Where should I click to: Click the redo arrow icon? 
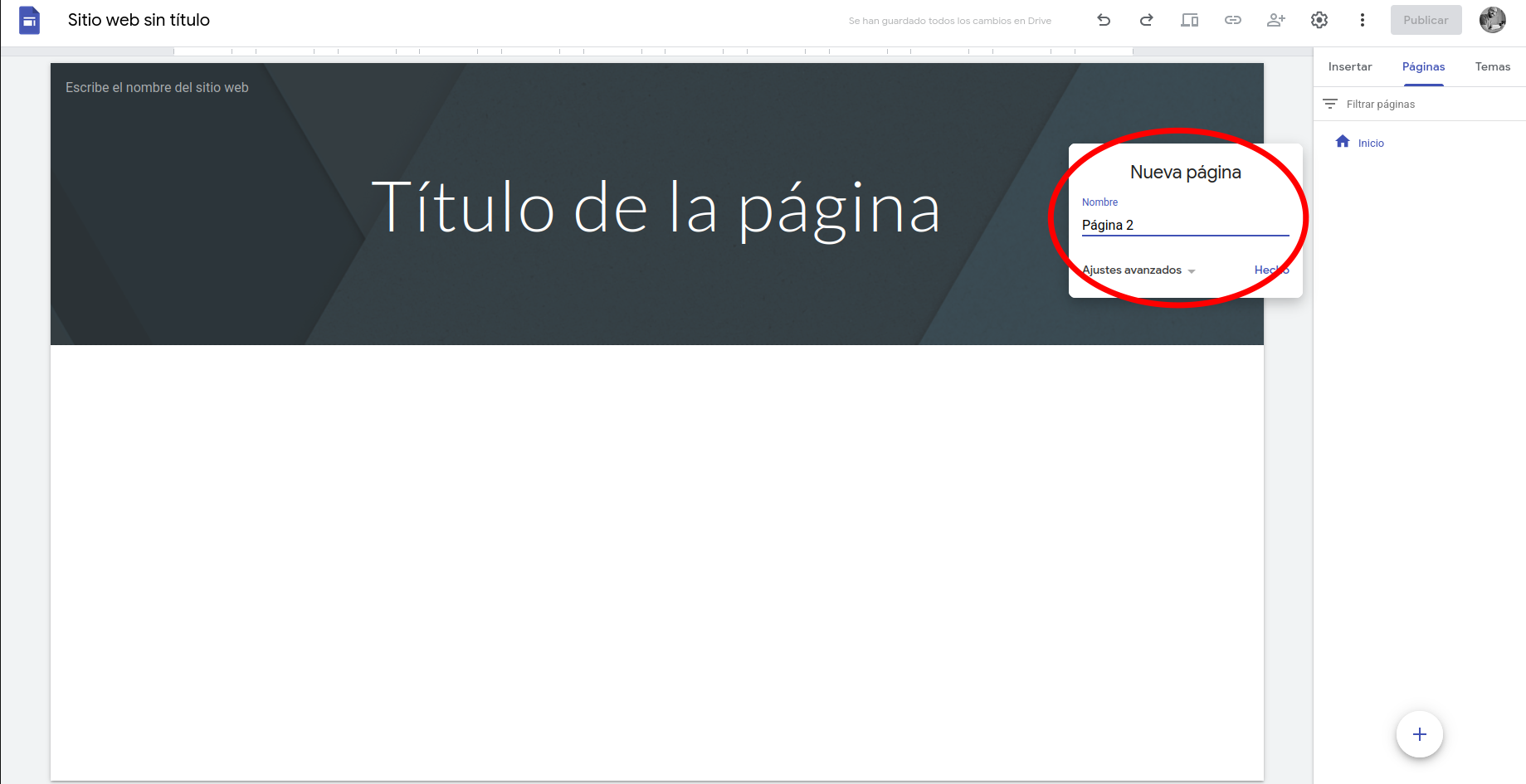pyautogui.click(x=1146, y=20)
